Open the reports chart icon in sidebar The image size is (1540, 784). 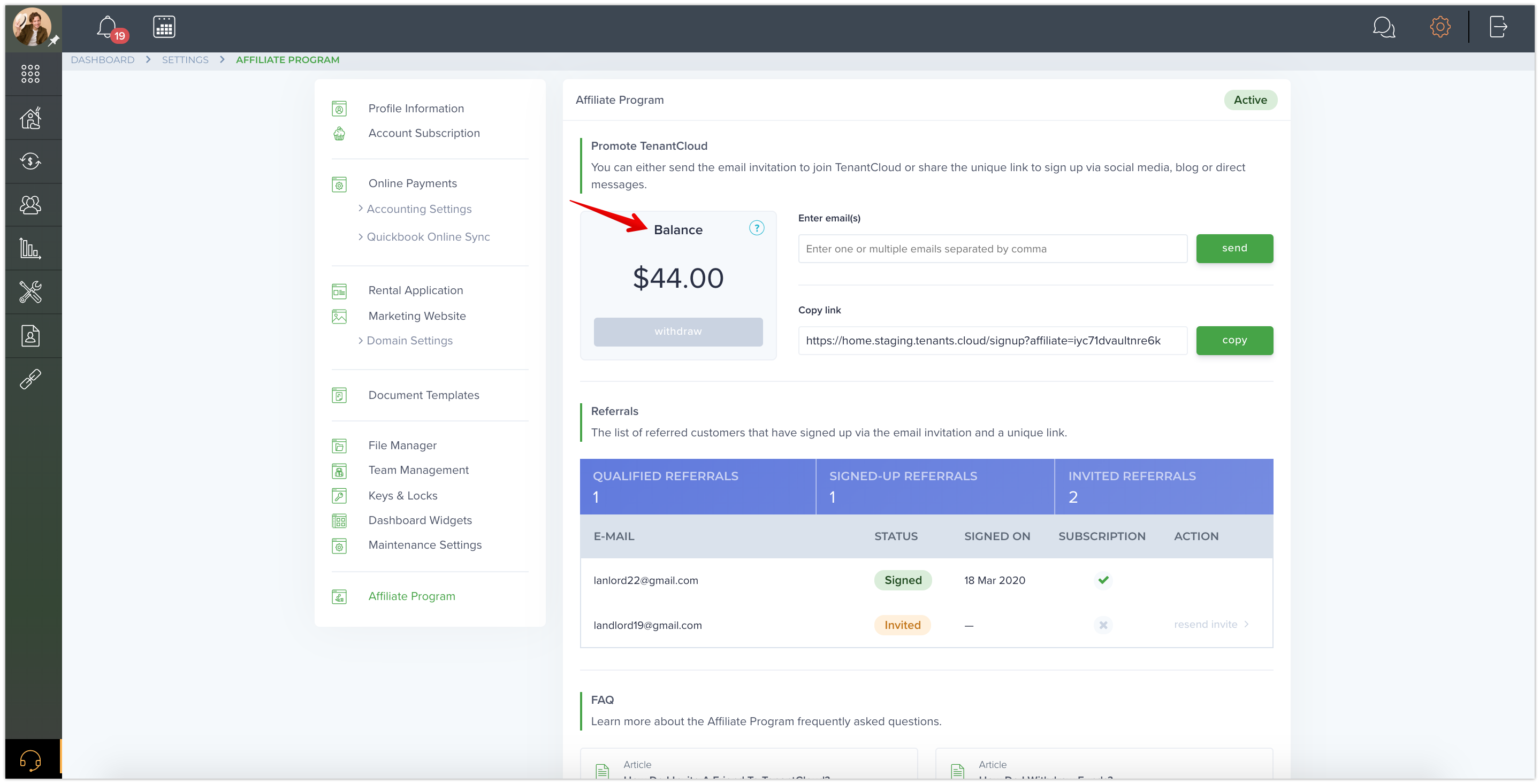pyautogui.click(x=31, y=249)
